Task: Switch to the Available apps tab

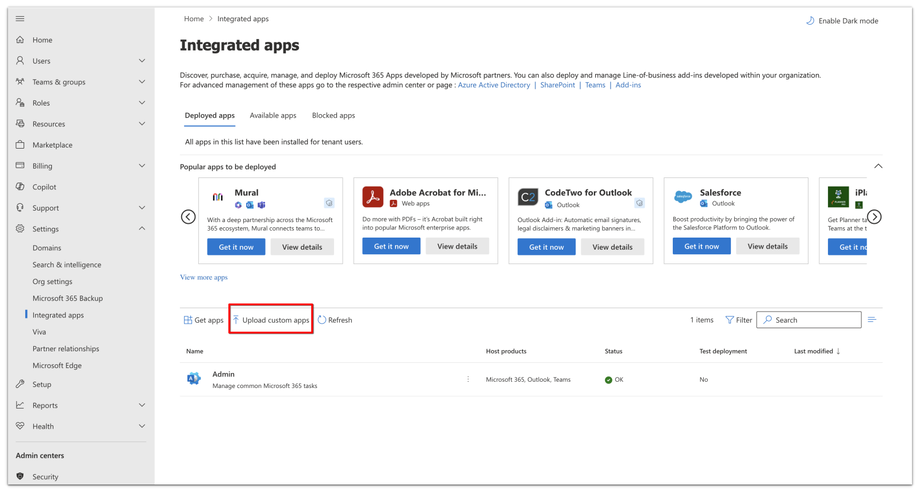Action: [x=272, y=116]
